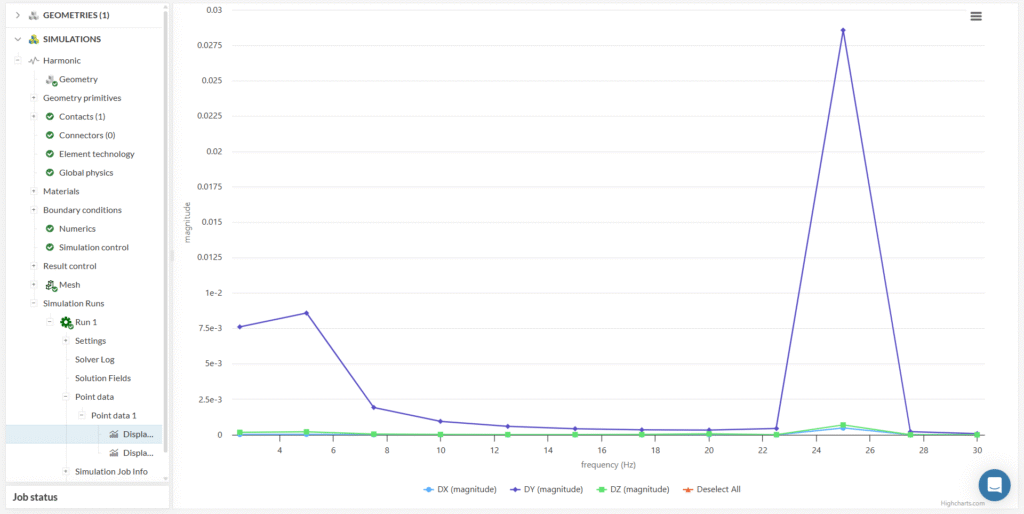Toggle DX (magnitude) series in legend
This screenshot has width=1024, height=514.
tap(460, 489)
